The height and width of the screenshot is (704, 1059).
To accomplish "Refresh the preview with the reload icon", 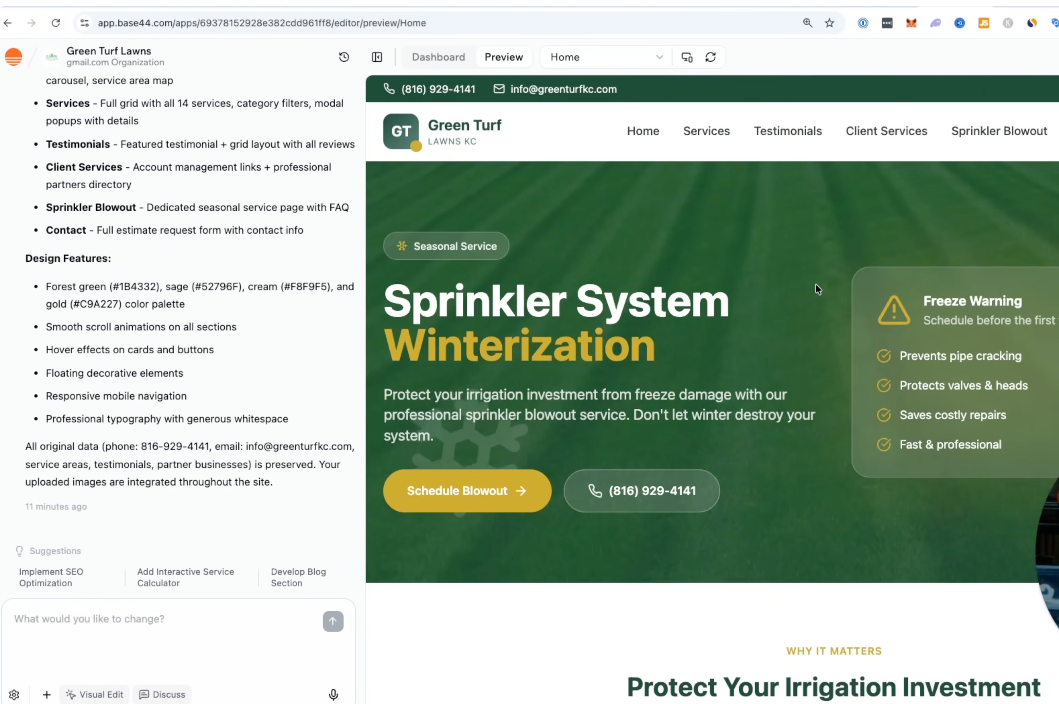I will pyautogui.click(x=711, y=57).
